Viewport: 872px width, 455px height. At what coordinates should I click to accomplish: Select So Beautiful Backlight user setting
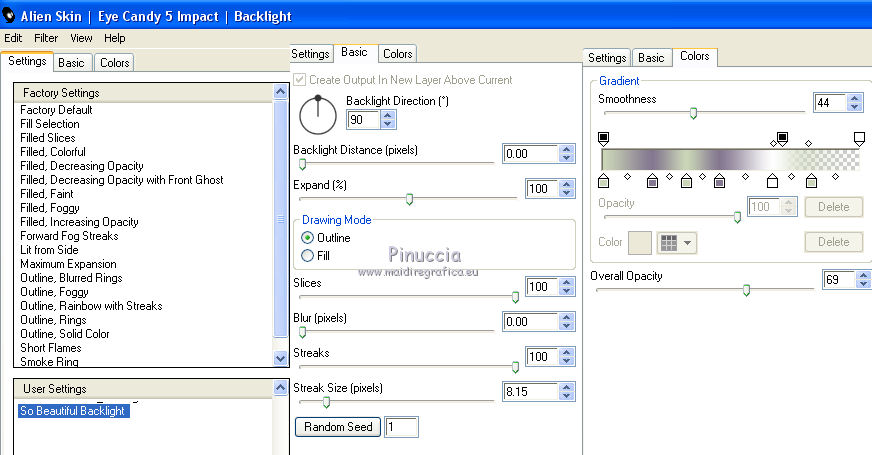[x=73, y=411]
